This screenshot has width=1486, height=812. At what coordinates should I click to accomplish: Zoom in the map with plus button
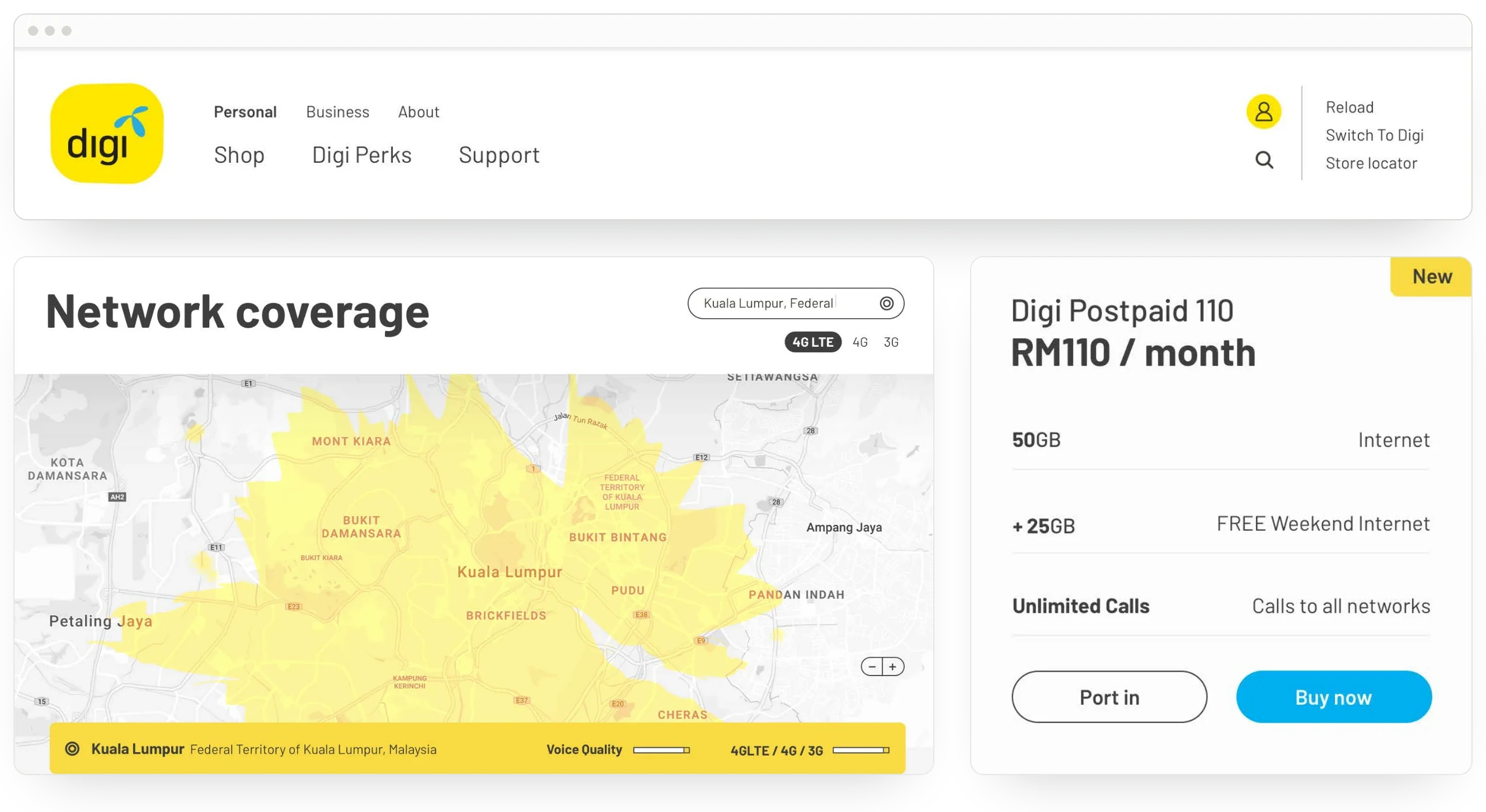click(x=893, y=667)
